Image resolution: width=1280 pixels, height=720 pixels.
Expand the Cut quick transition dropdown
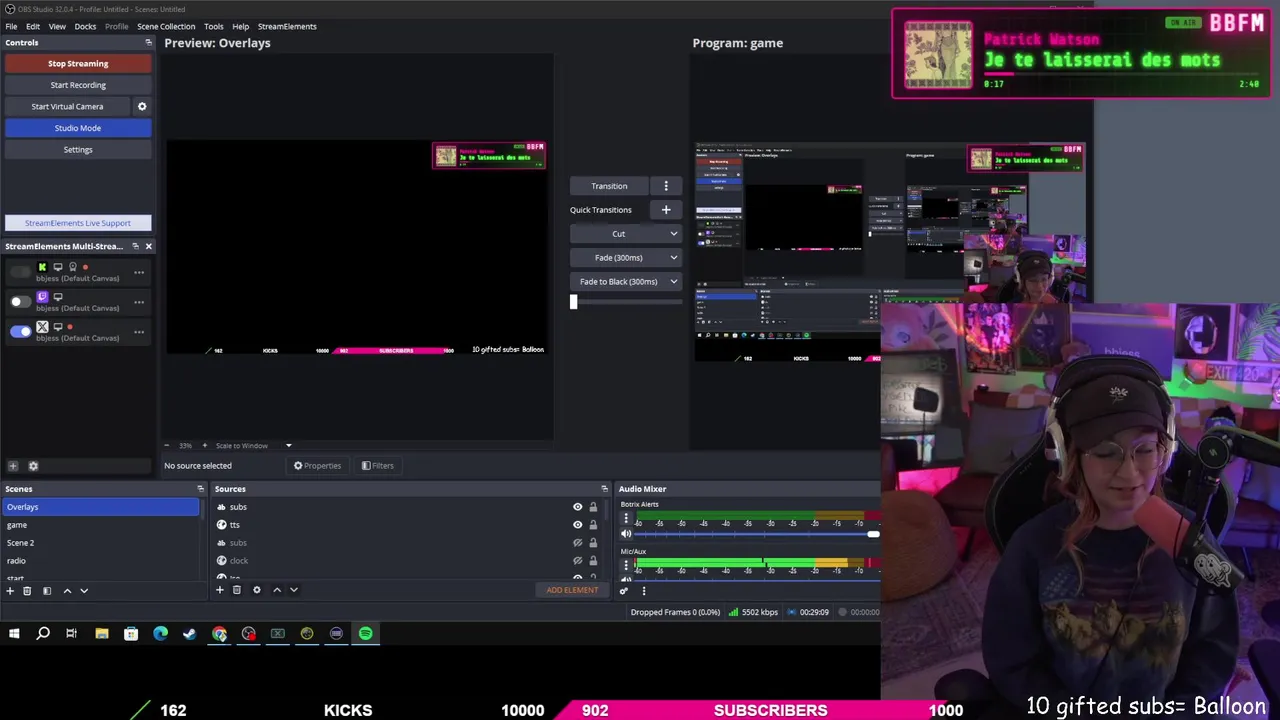tap(673, 234)
